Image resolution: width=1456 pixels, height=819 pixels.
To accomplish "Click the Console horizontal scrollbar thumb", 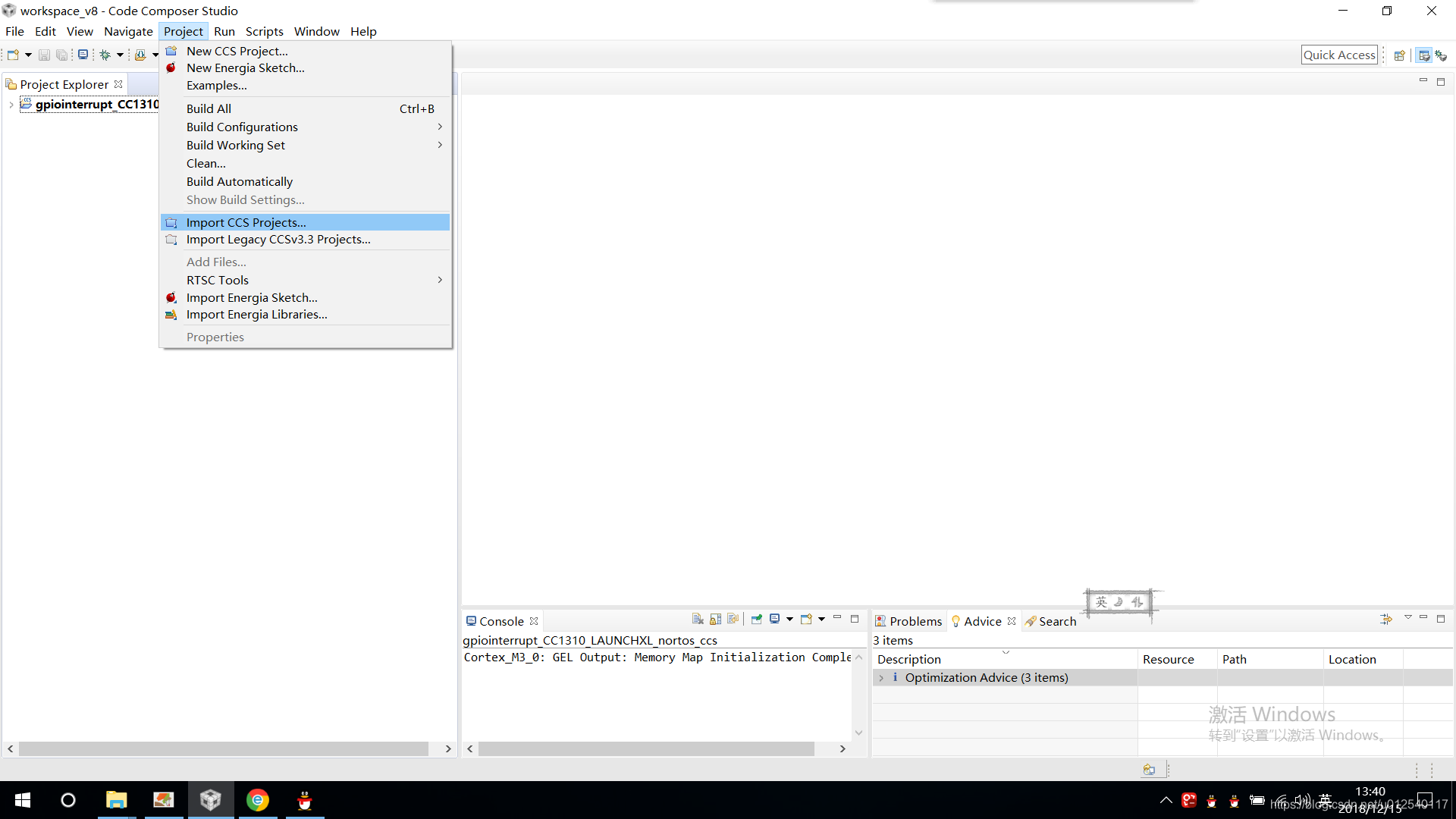I will 646,748.
